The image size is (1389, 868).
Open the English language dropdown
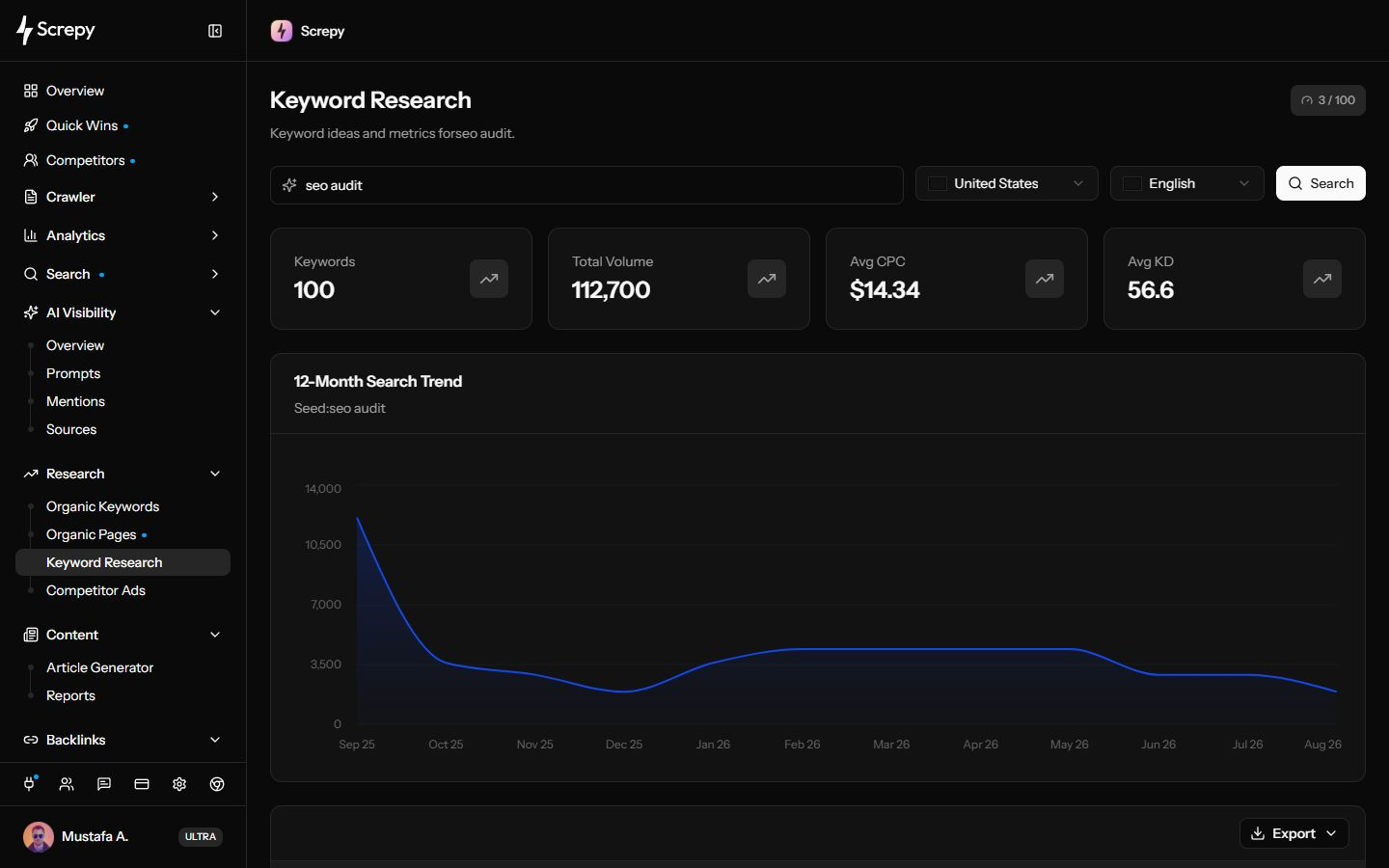pyautogui.click(x=1187, y=183)
